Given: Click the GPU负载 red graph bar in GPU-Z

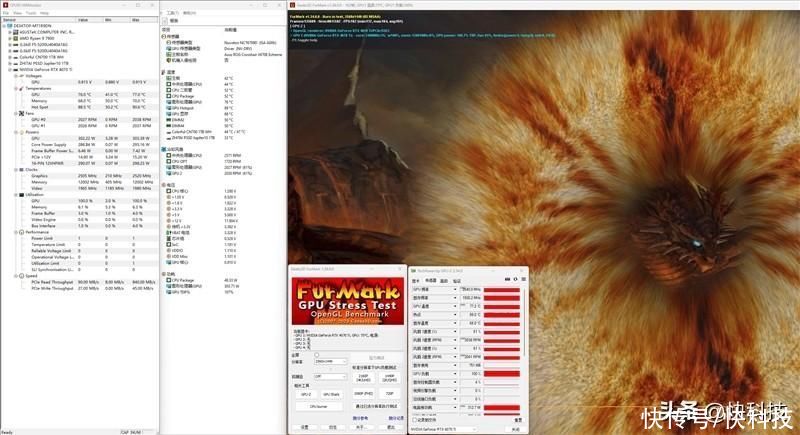Looking at the screenshot, I should [502, 374].
